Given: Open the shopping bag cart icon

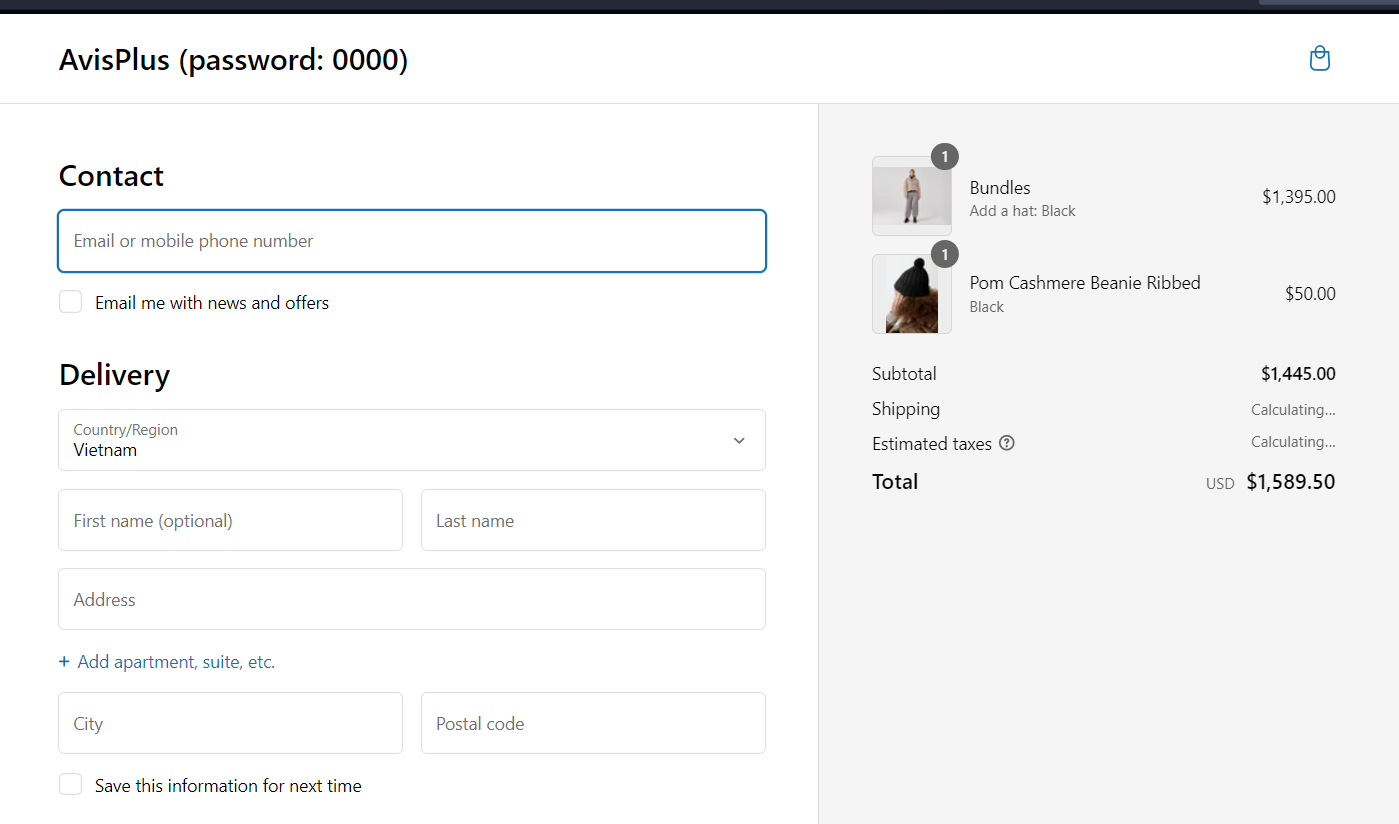Looking at the screenshot, I should 1319,59.
